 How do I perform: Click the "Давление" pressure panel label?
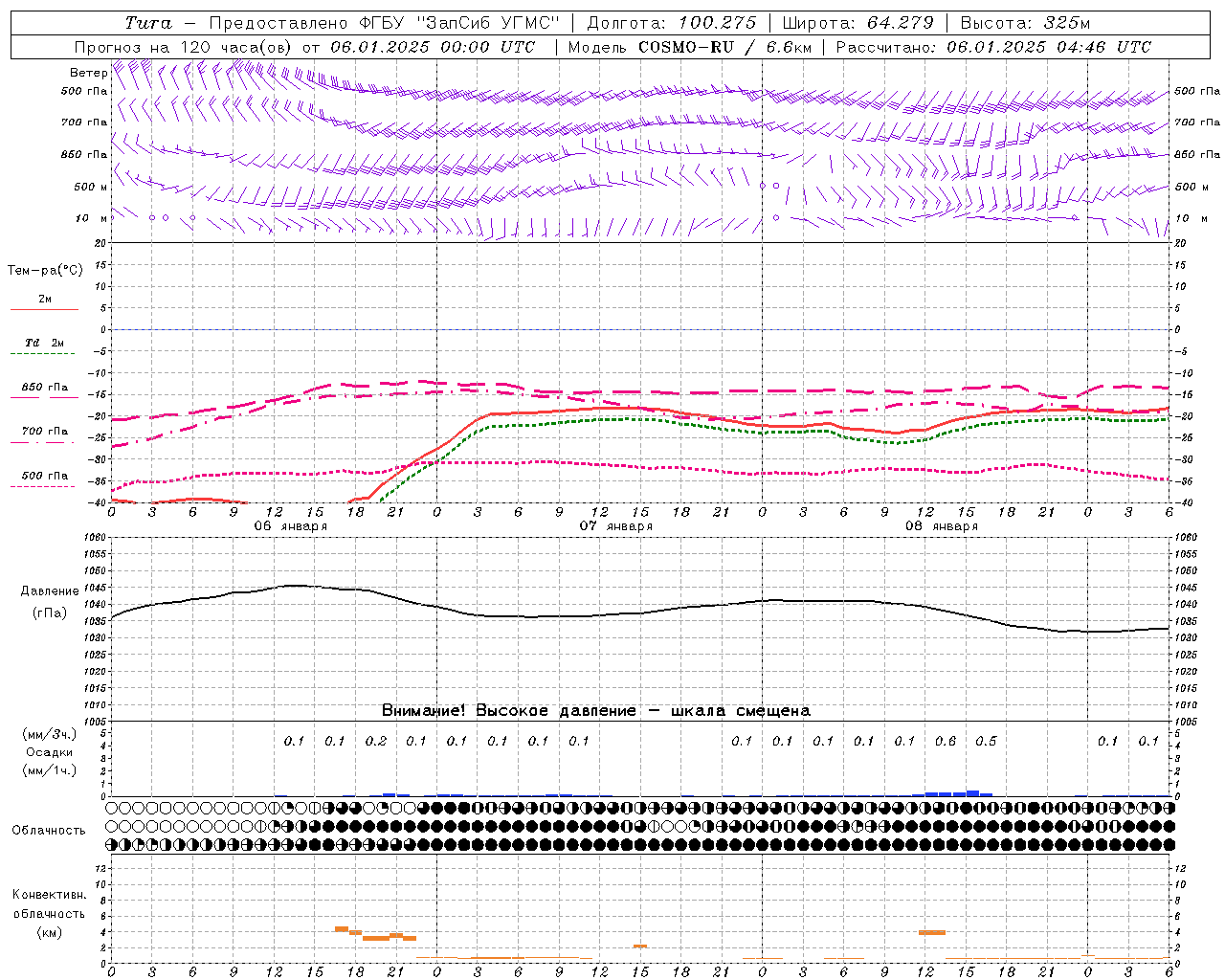(x=50, y=590)
